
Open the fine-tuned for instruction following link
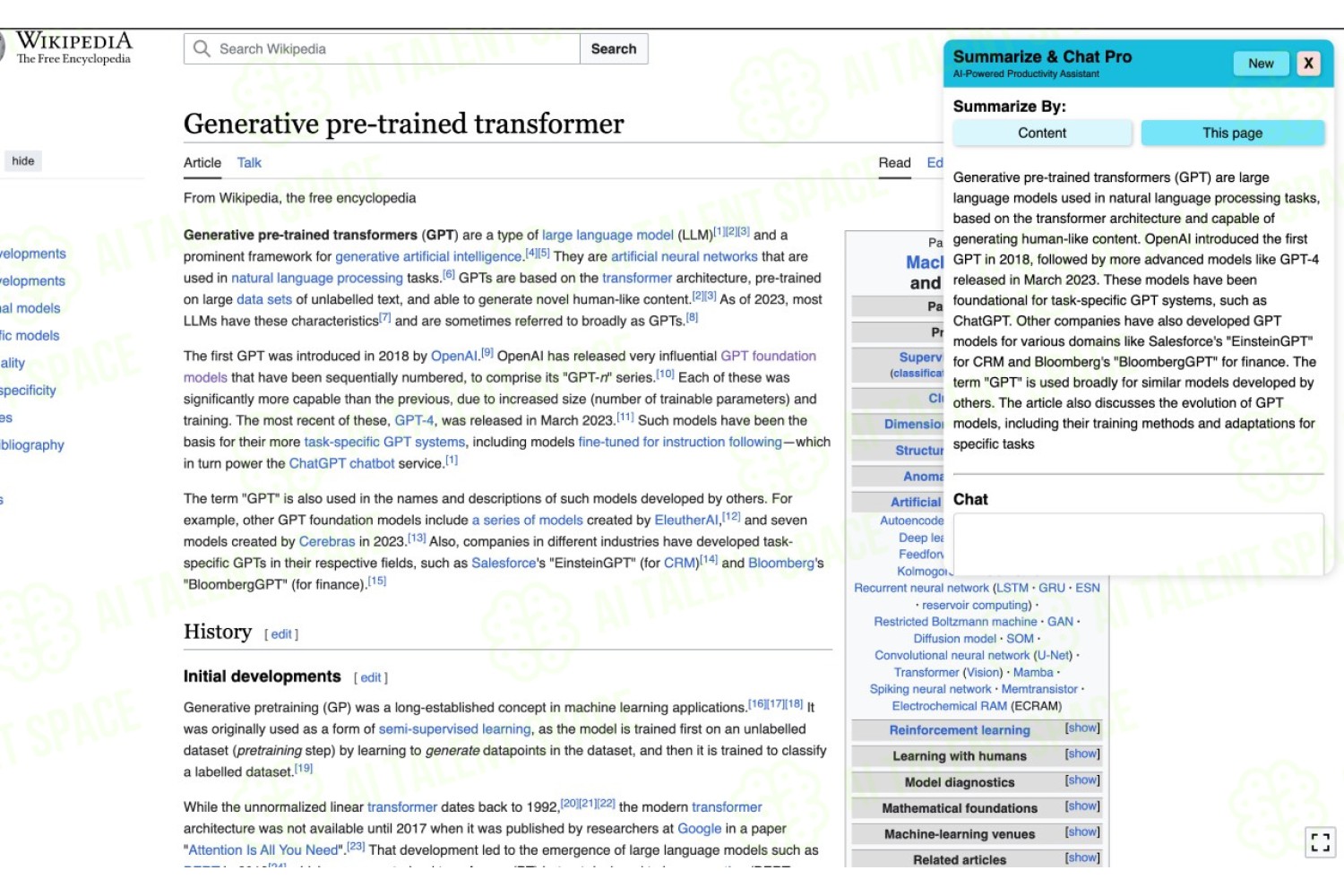680,442
